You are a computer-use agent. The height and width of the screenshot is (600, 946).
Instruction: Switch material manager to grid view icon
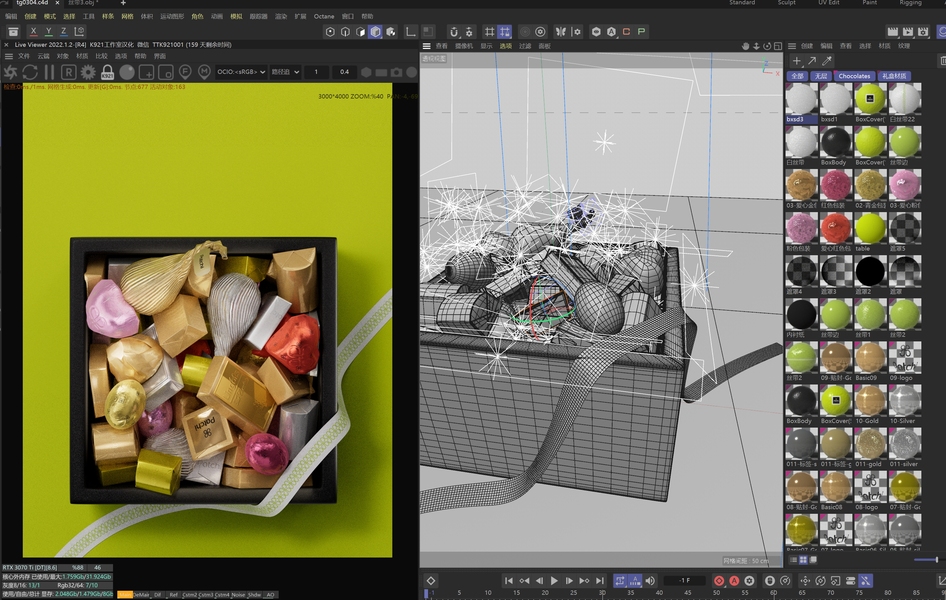pos(803,560)
